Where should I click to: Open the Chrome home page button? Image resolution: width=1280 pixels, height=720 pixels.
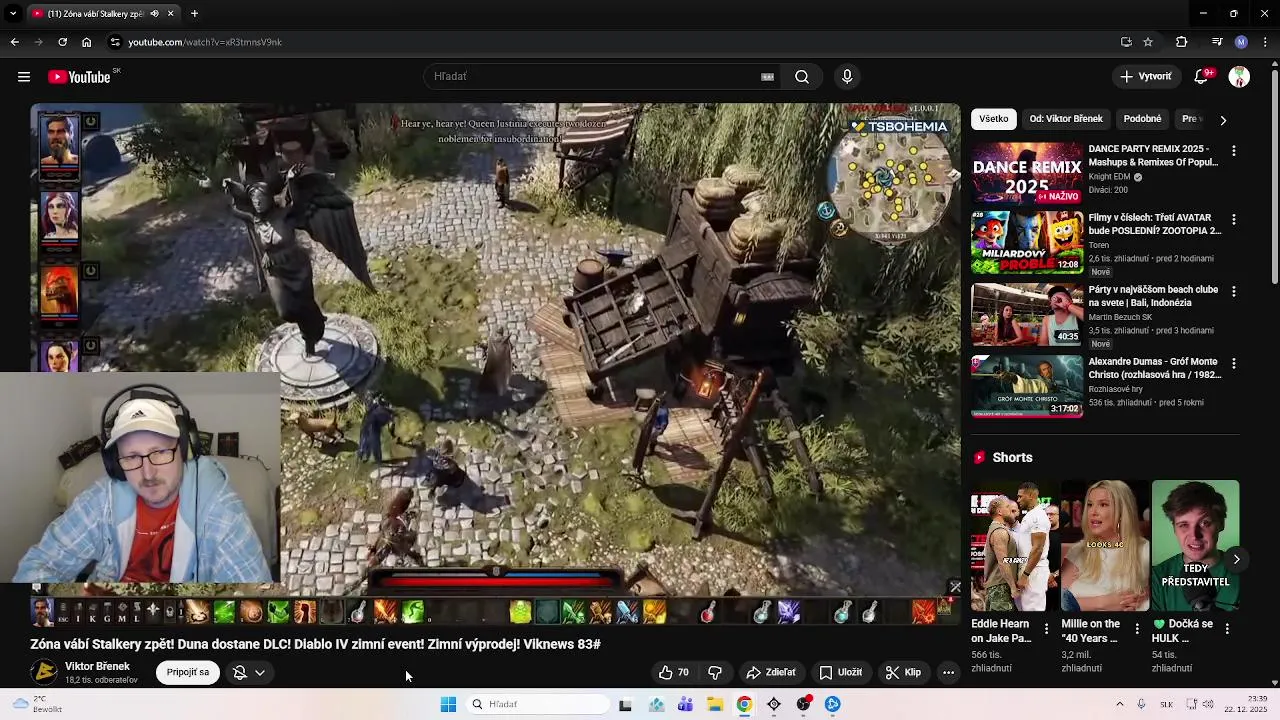[x=87, y=42]
